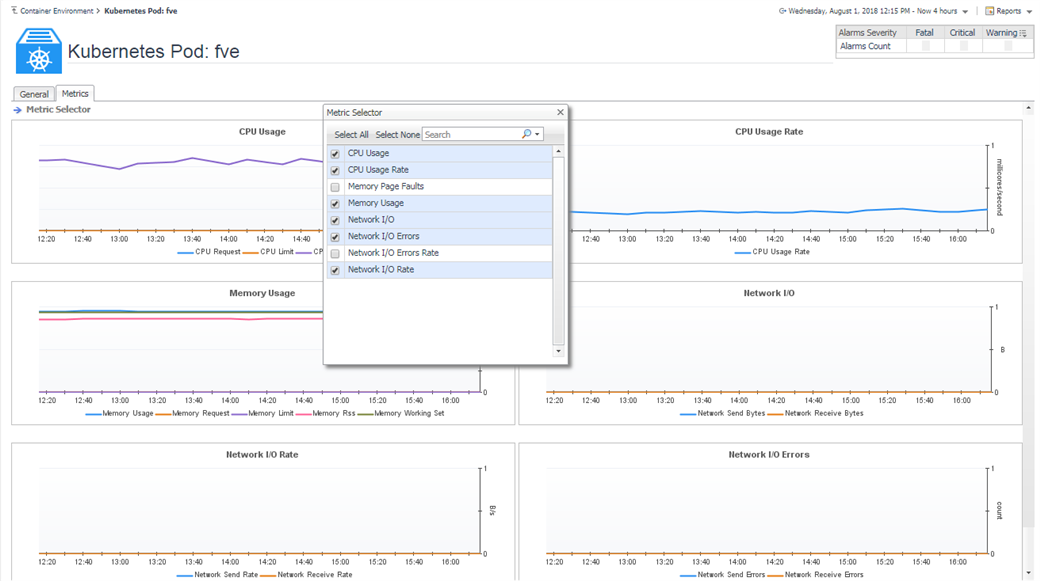Click the Memory Rss pink legend swatch
Viewport: 1040px width, 581px height.
point(304,414)
